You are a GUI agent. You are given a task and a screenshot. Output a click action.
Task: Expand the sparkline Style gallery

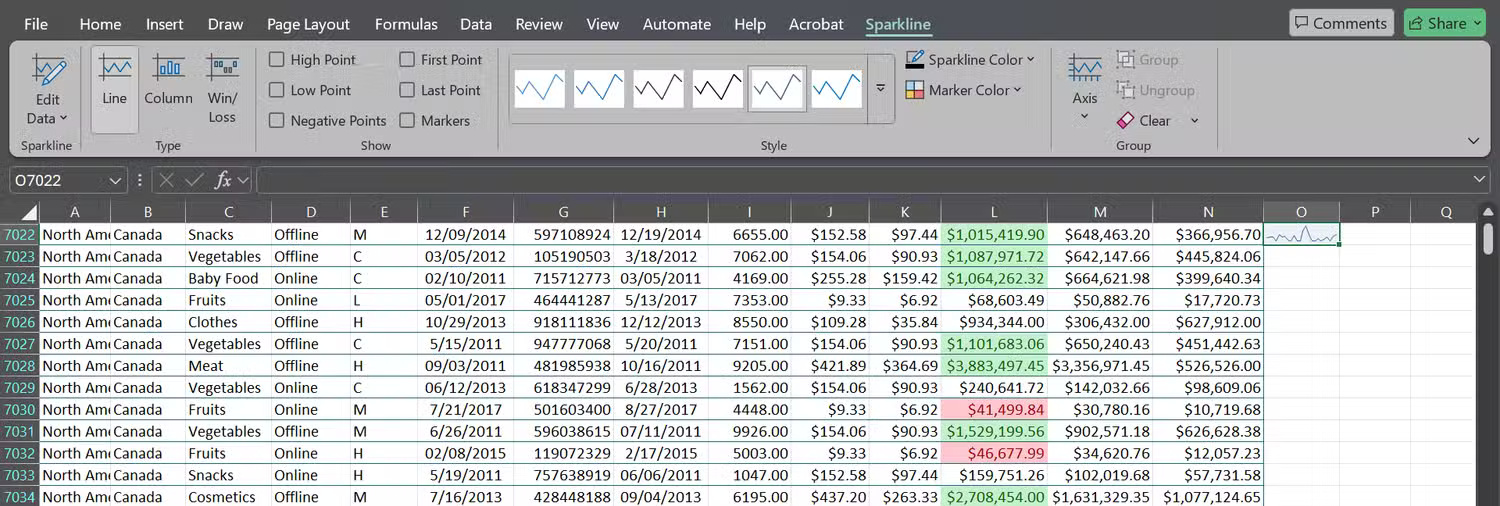[x=881, y=88]
